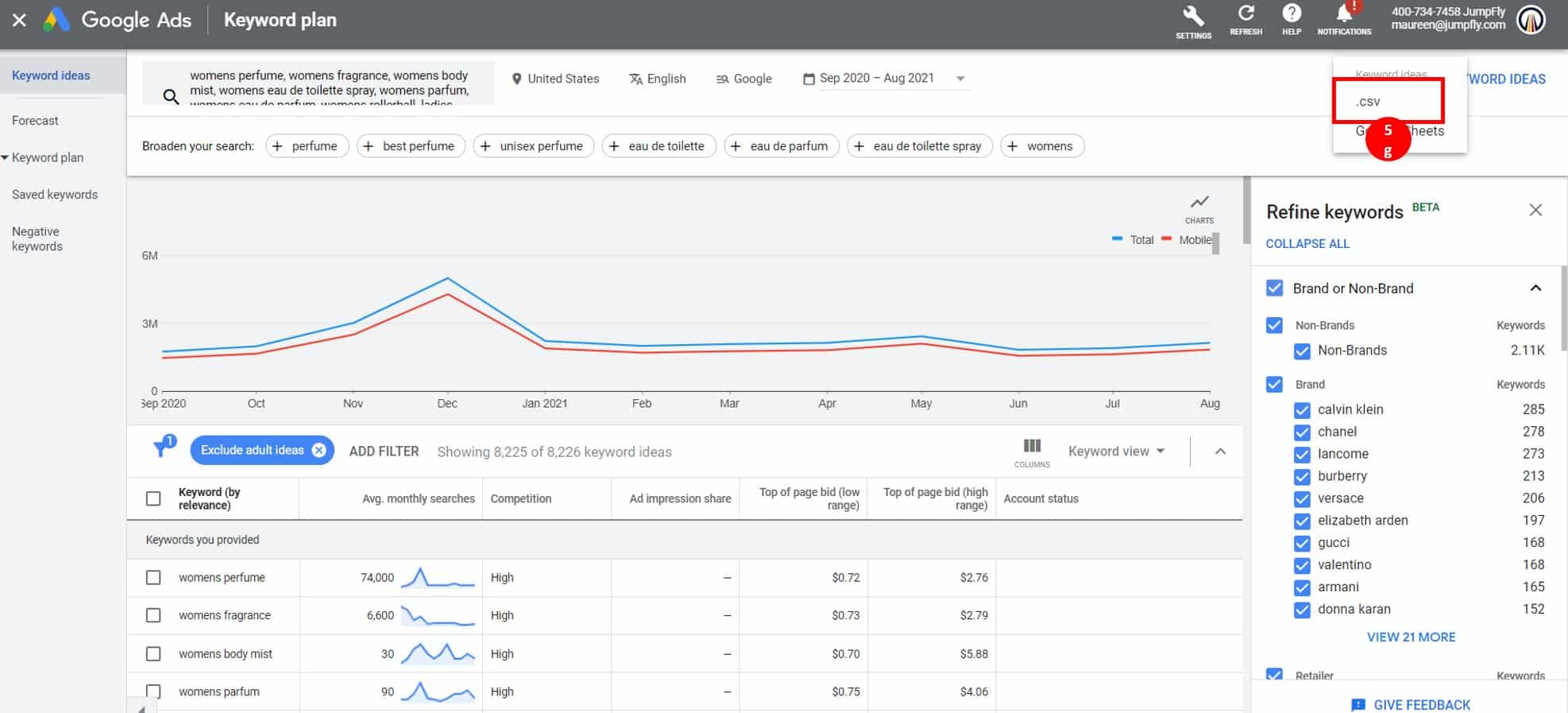The height and width of the screenshot is (713, 1568).
Task: Open Saved keywords in the sidebar
Action: point(55,195)
